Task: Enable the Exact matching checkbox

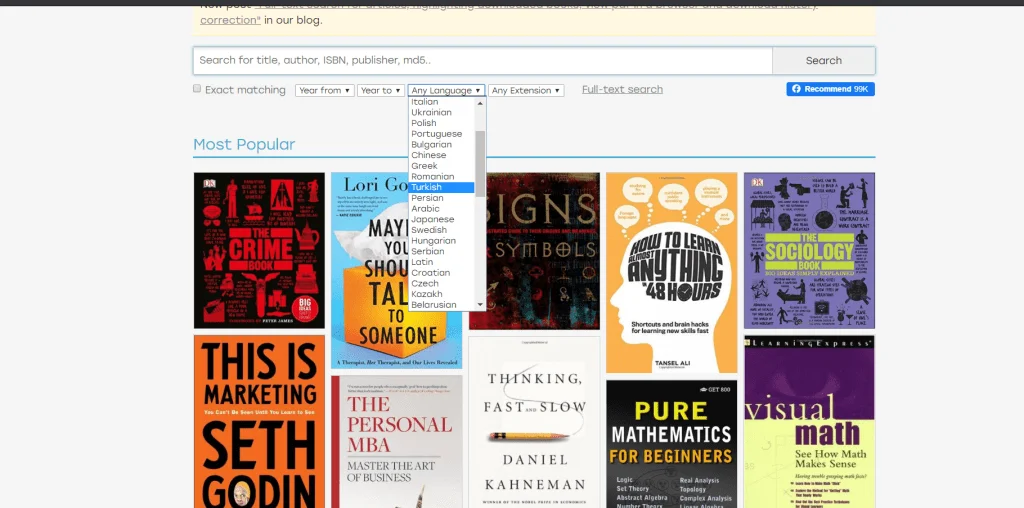Action: 198,89
